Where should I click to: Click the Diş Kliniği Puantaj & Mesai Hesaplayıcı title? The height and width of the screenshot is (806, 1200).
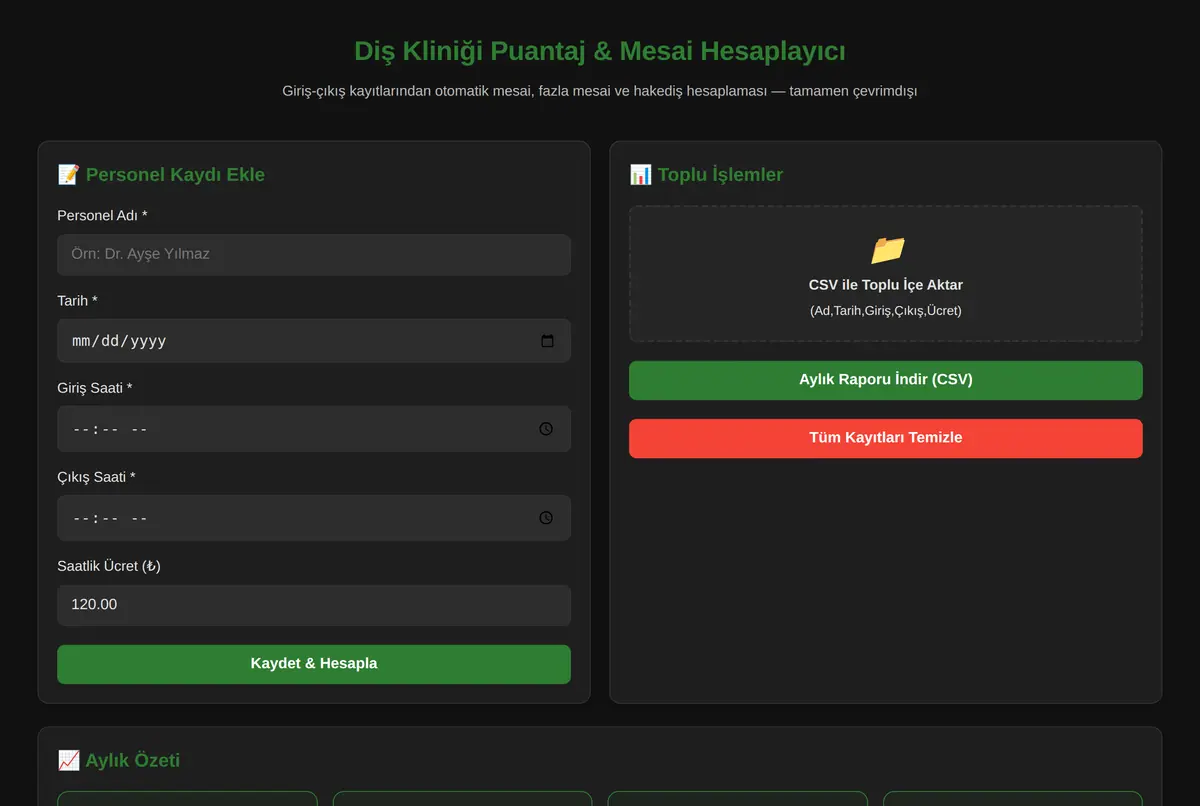(x=600, y=51)
